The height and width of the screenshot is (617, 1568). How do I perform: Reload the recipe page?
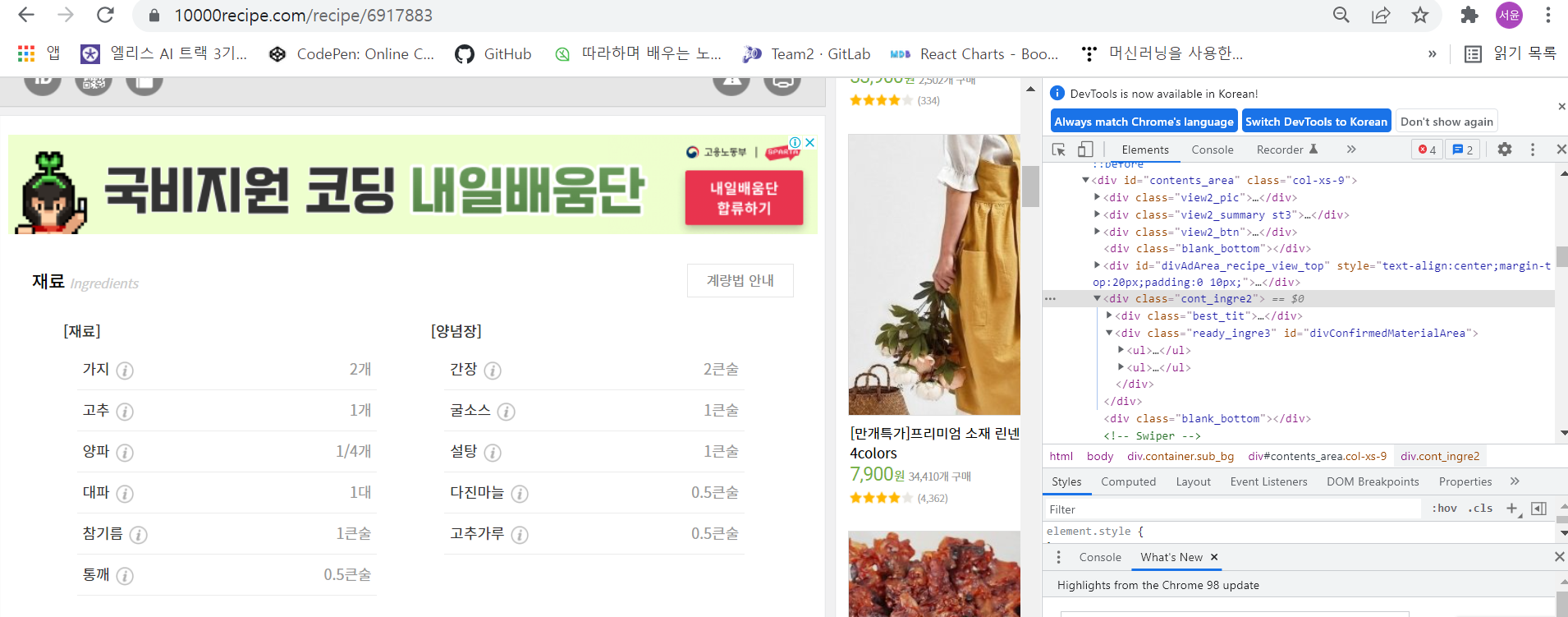[x=105, y=15]
